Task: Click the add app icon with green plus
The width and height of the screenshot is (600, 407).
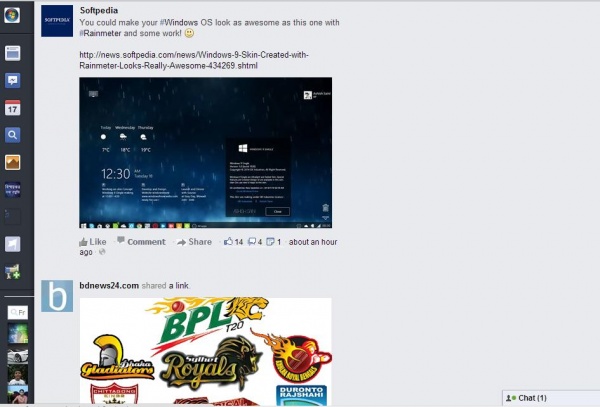Action: tap(13, 271)
